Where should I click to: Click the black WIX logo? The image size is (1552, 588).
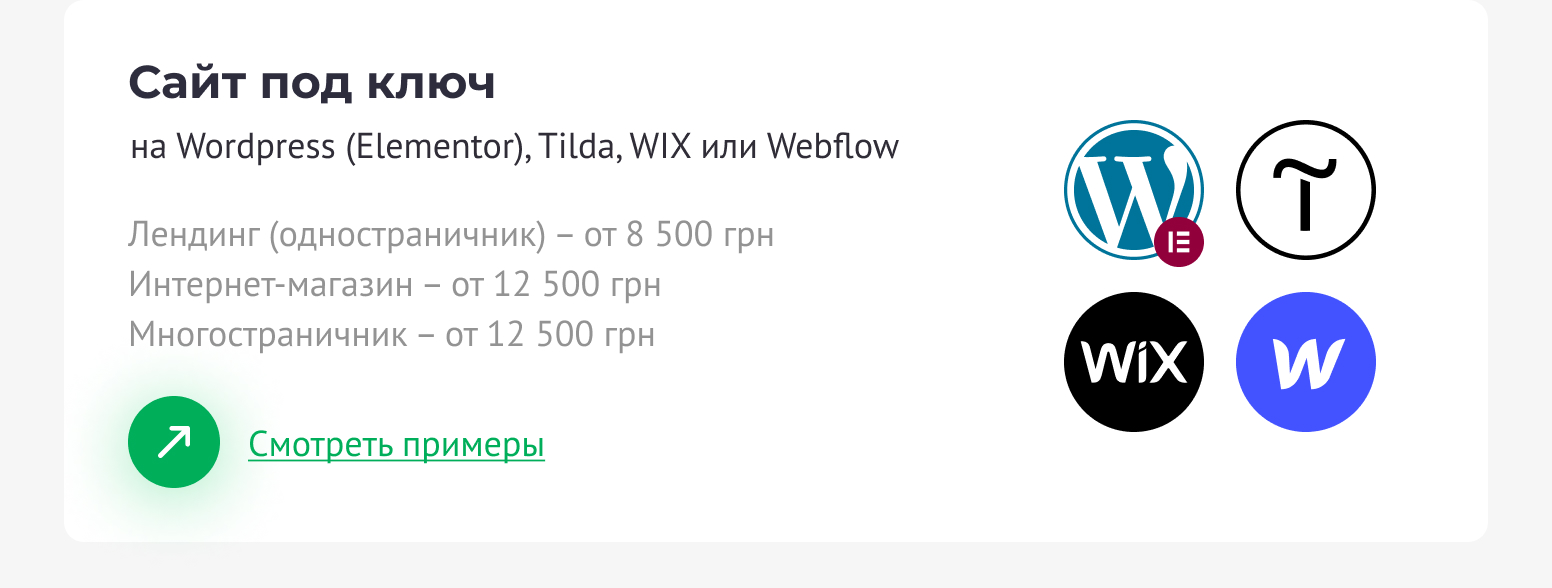(1133, 362)
